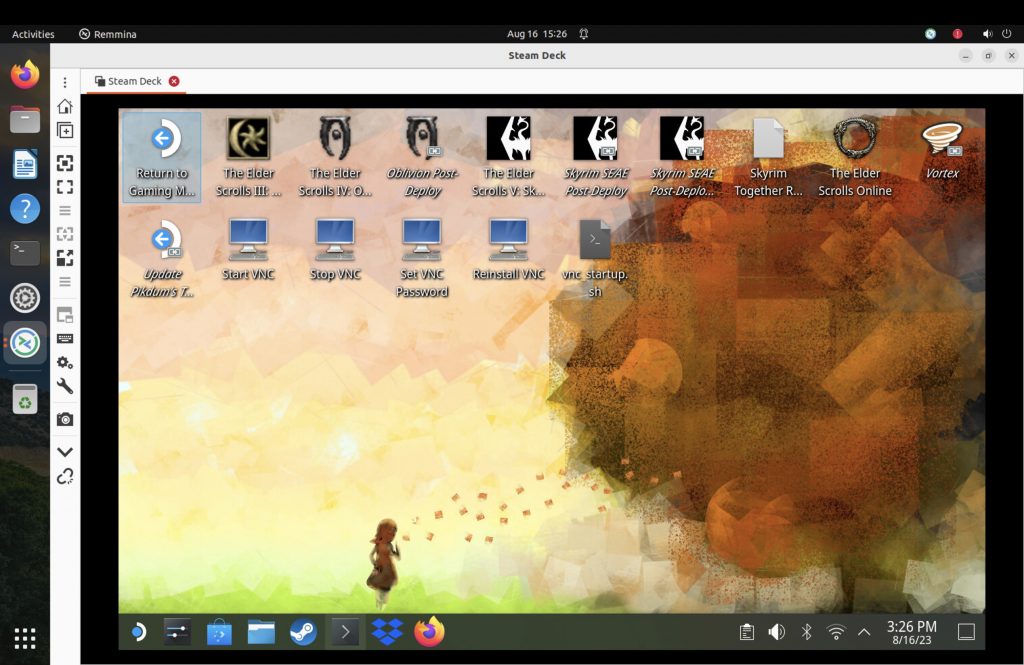Screen dimensions: 1024x665
Task: Switch to the Steam Deck connection tab
Action: pos(134,81)
